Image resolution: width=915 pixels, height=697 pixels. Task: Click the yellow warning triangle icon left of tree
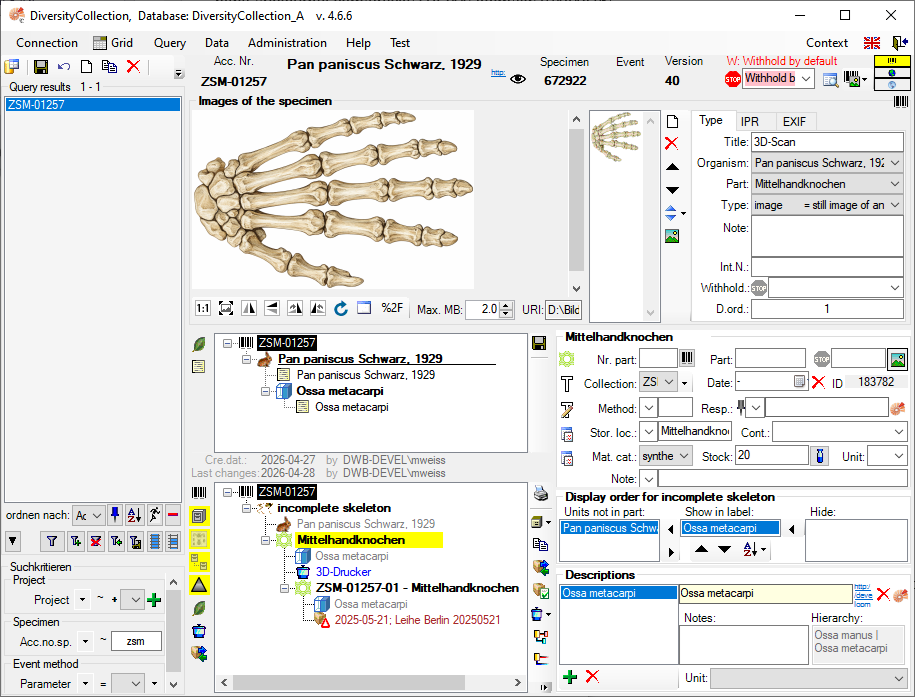coord(199,584)
